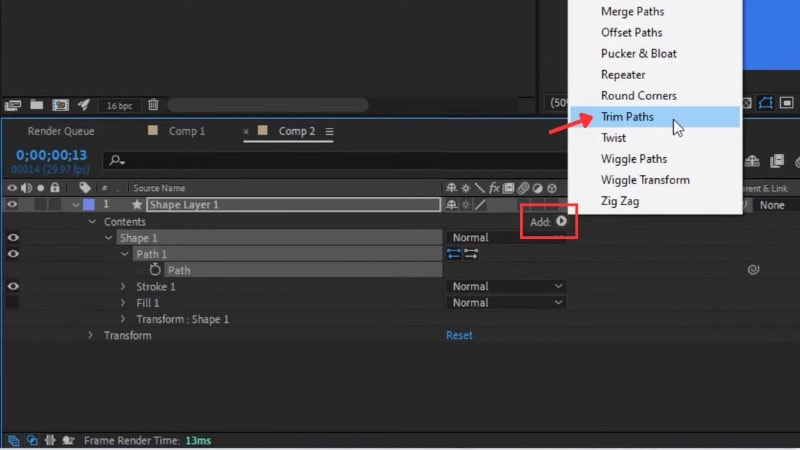
Task: Toggle visibility of Path 1
Action: [13, 254]
